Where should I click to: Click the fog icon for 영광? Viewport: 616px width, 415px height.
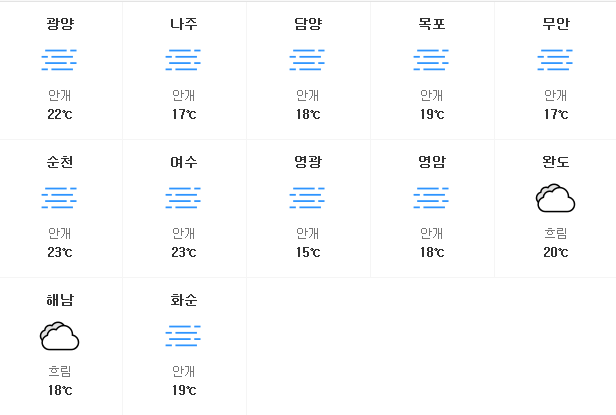pyautogui.click(x=307, y=198)
